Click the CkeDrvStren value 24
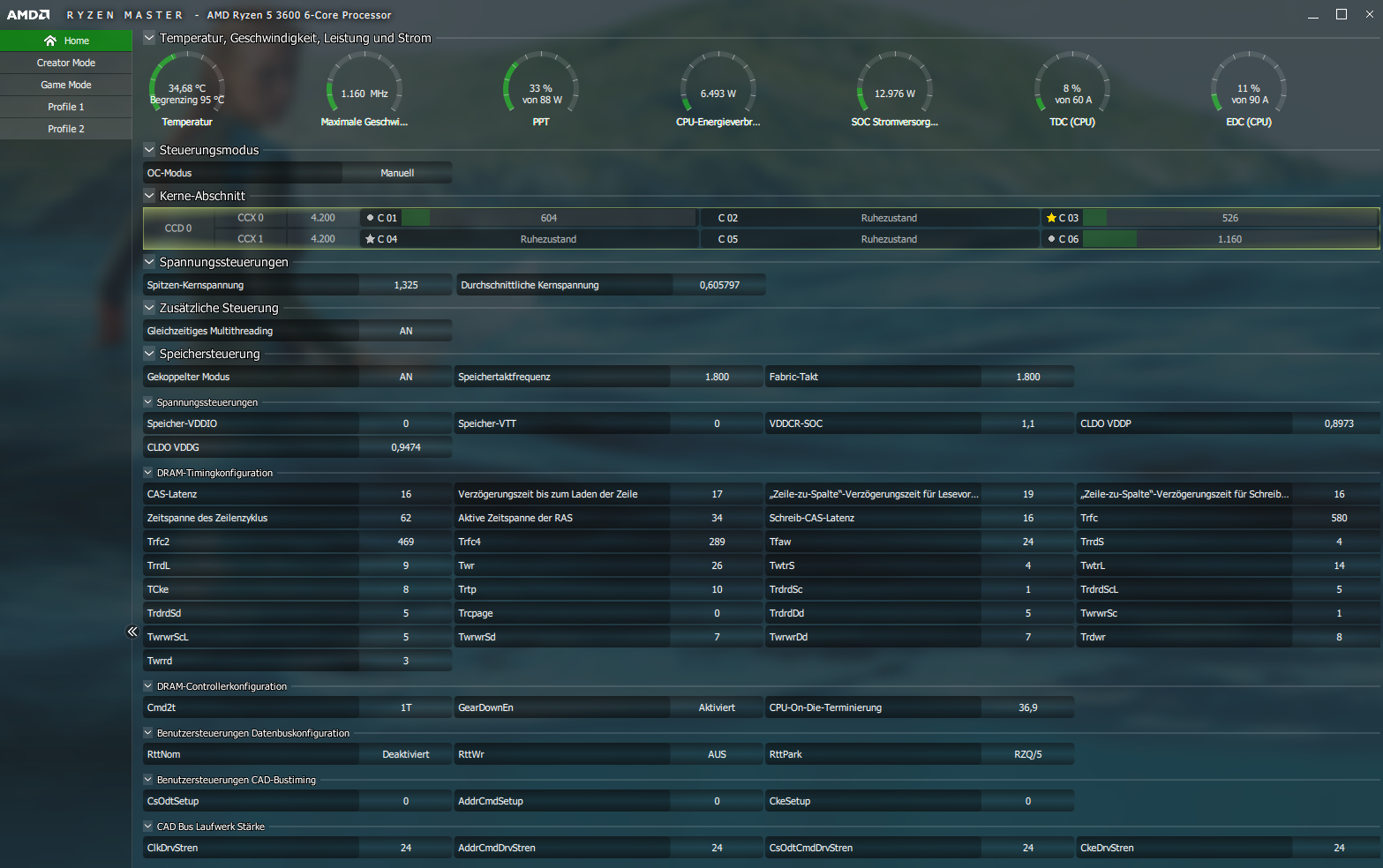The height and width of the screenshot is (868, 1383). point(1339,848)
